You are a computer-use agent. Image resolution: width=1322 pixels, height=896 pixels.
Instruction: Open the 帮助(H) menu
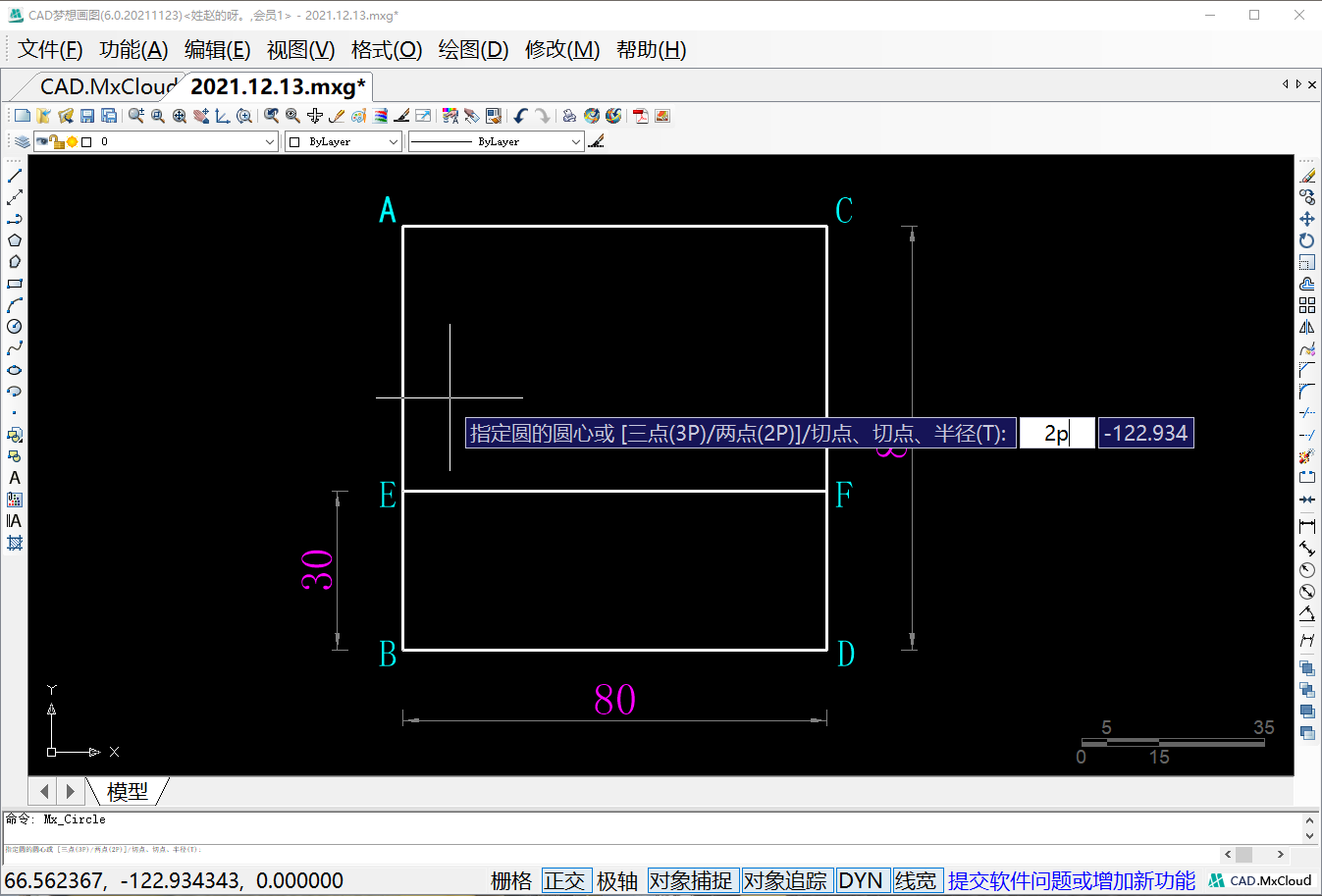click(x=652, y=49)
